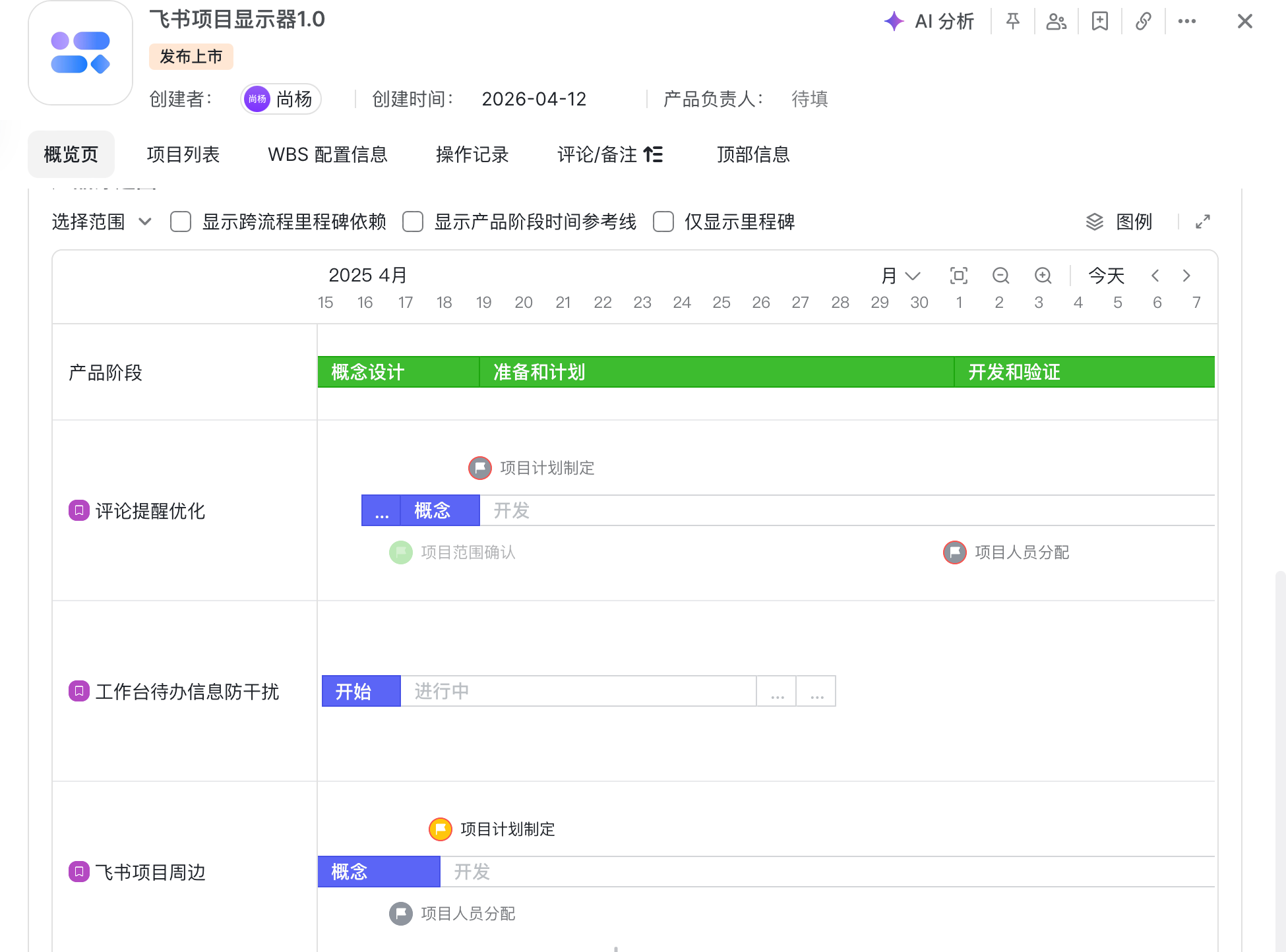Select the 开发 stage in 评论提醒优化 row
The image size is (1286, 952).
pos(847,510)
